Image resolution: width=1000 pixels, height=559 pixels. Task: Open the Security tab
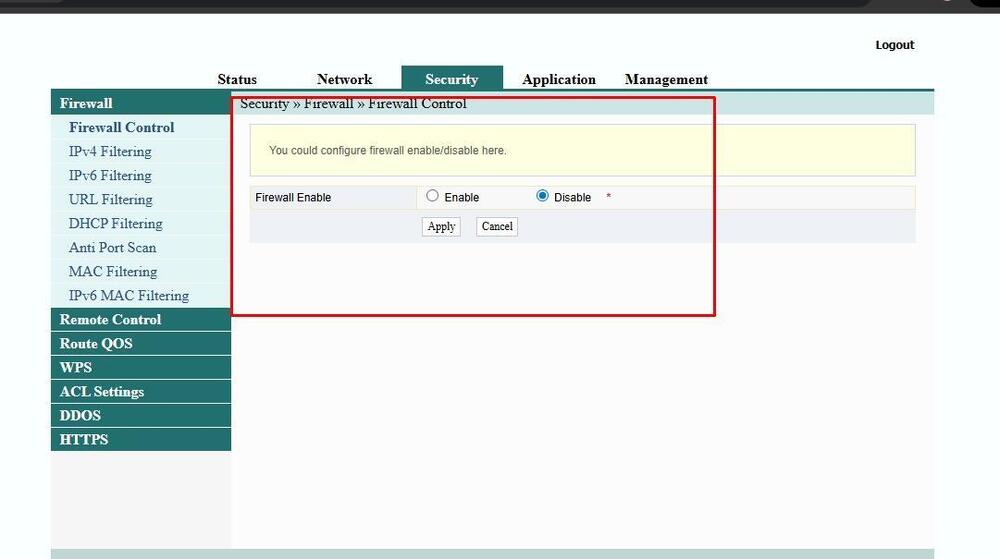click(x=452, y=78)
